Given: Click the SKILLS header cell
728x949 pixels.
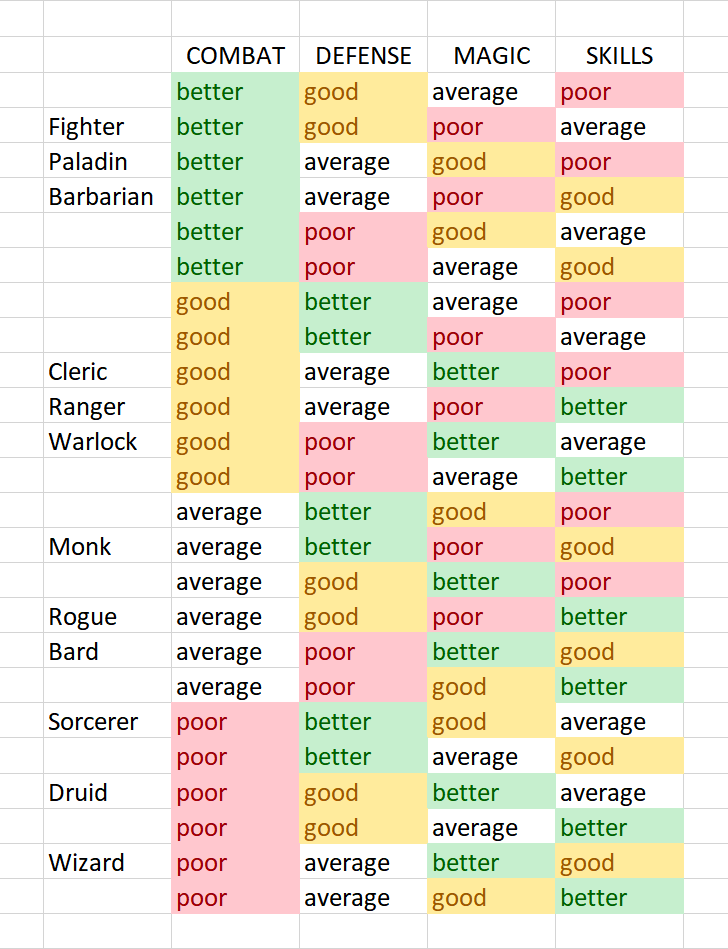Looking at the screenshot, I should tap(619, 56).
